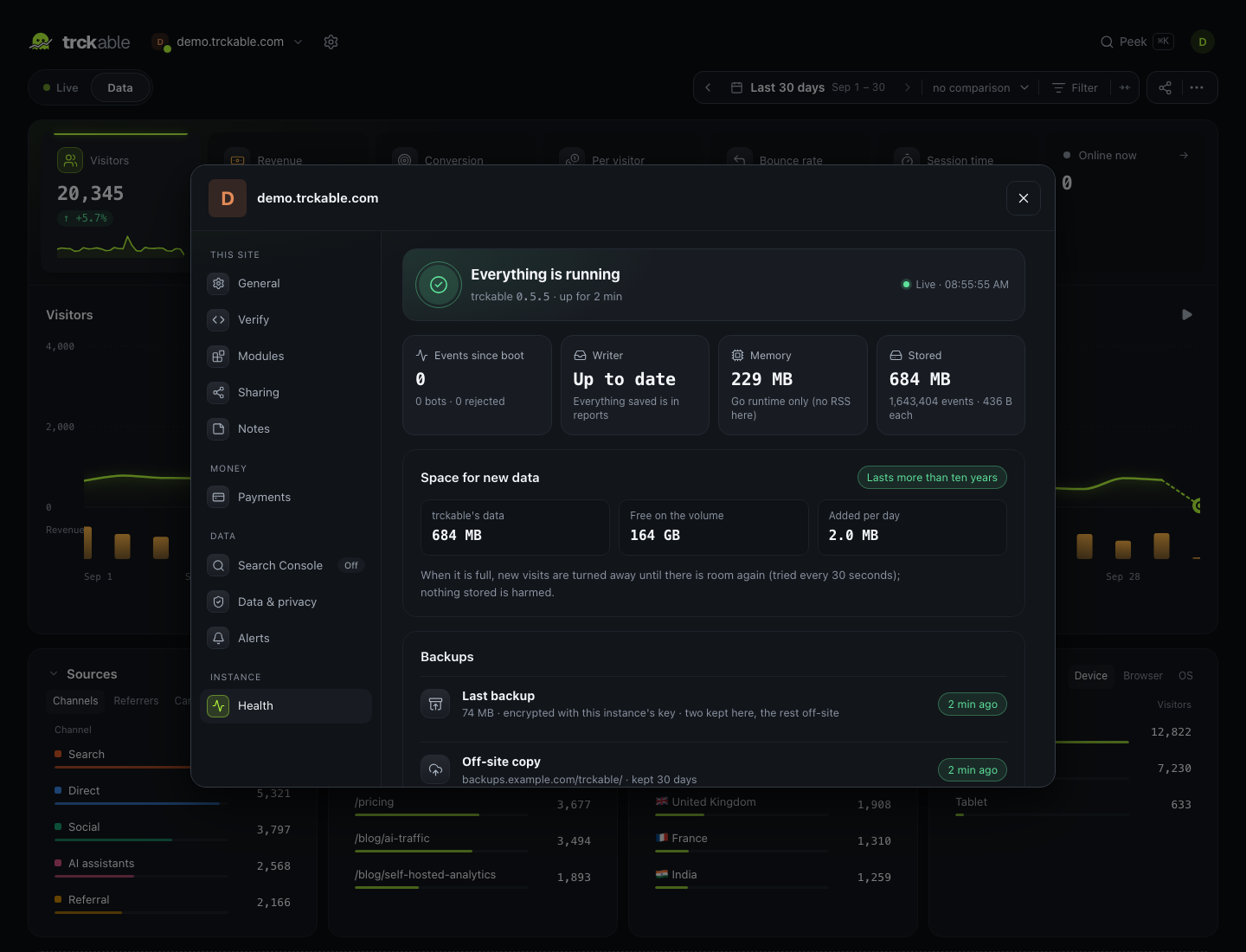Open Online now arrow

pos(1184,156)
